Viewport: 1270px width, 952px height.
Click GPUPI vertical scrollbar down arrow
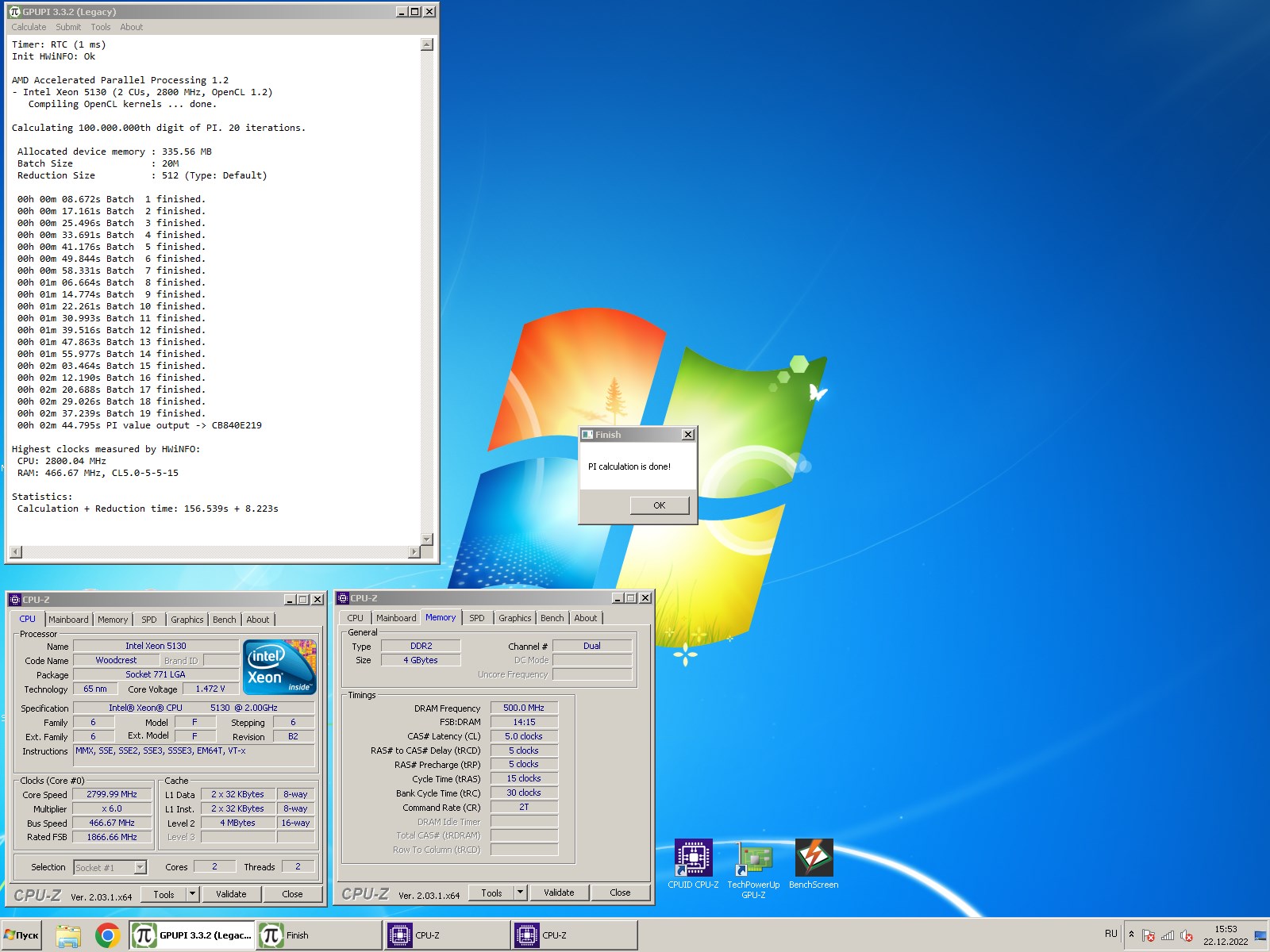tap(427, 539)
